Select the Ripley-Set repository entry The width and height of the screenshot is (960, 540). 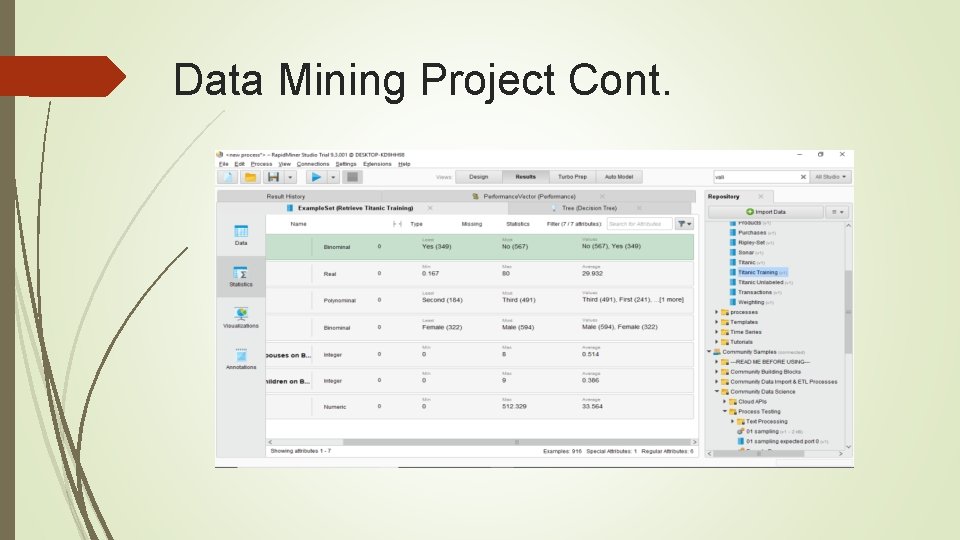tap(751, 242)
